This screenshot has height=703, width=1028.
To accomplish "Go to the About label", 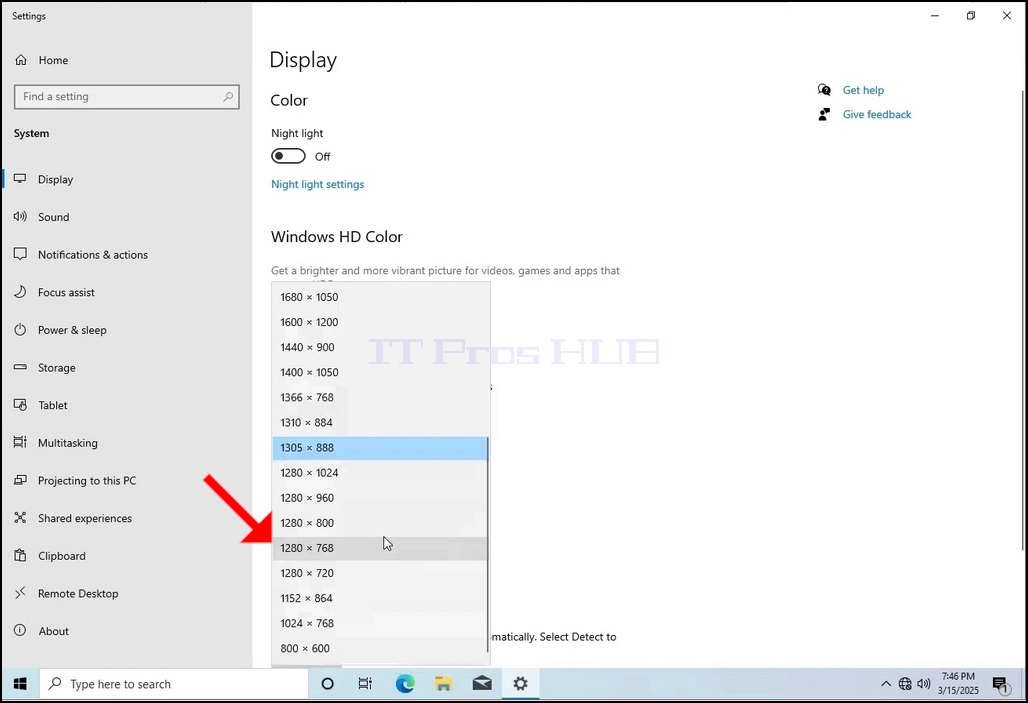I will pos(54,631).
